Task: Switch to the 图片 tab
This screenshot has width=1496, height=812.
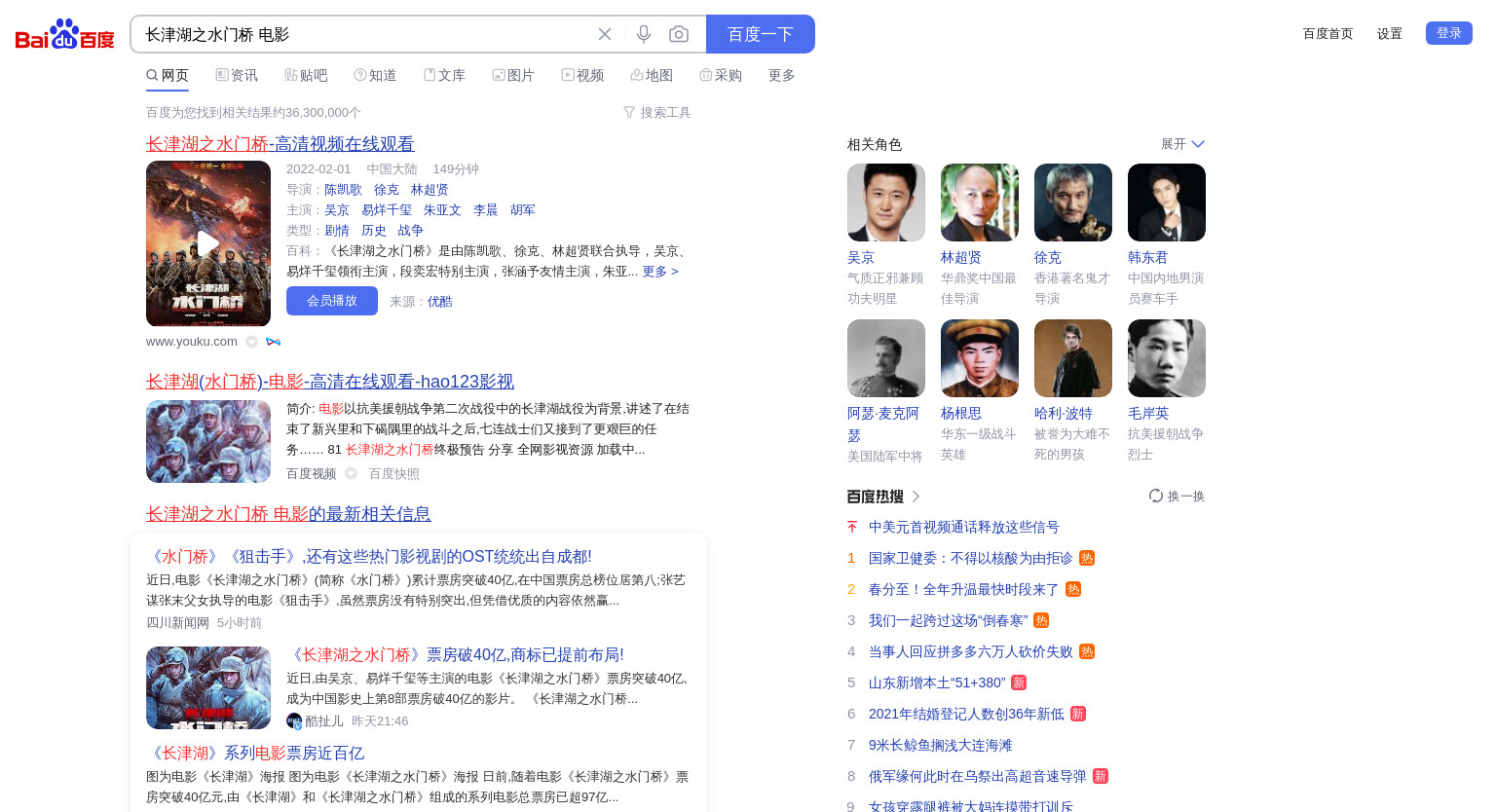Action: pyautogui.click(x=513, y=75)
